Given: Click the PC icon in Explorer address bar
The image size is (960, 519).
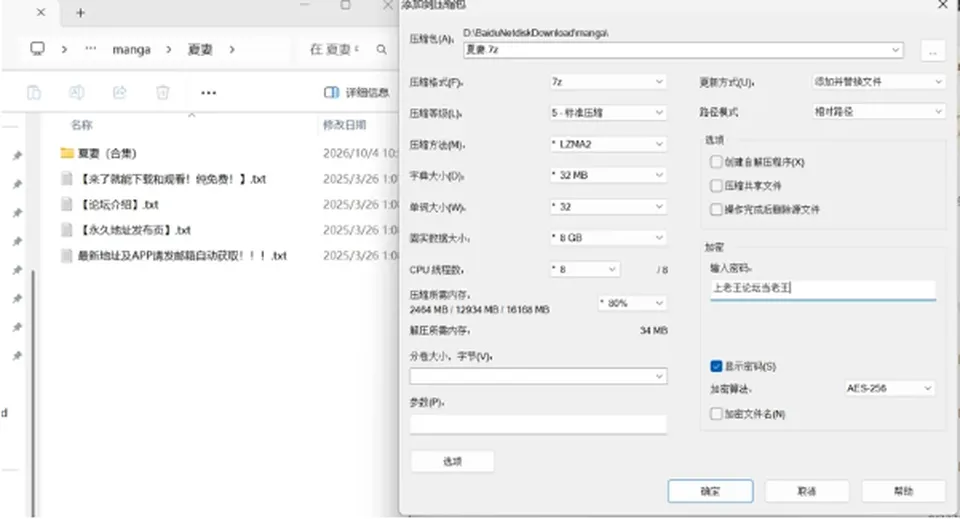Looking at the screenshot, I should coord(38,49).
